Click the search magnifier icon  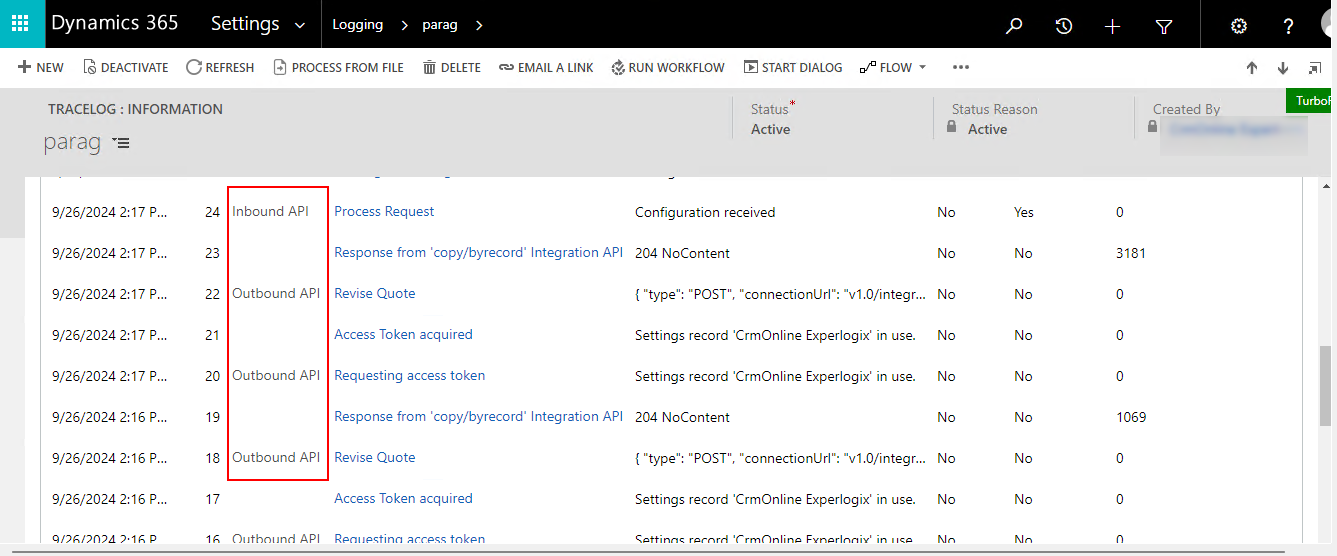pos(1014,26)
